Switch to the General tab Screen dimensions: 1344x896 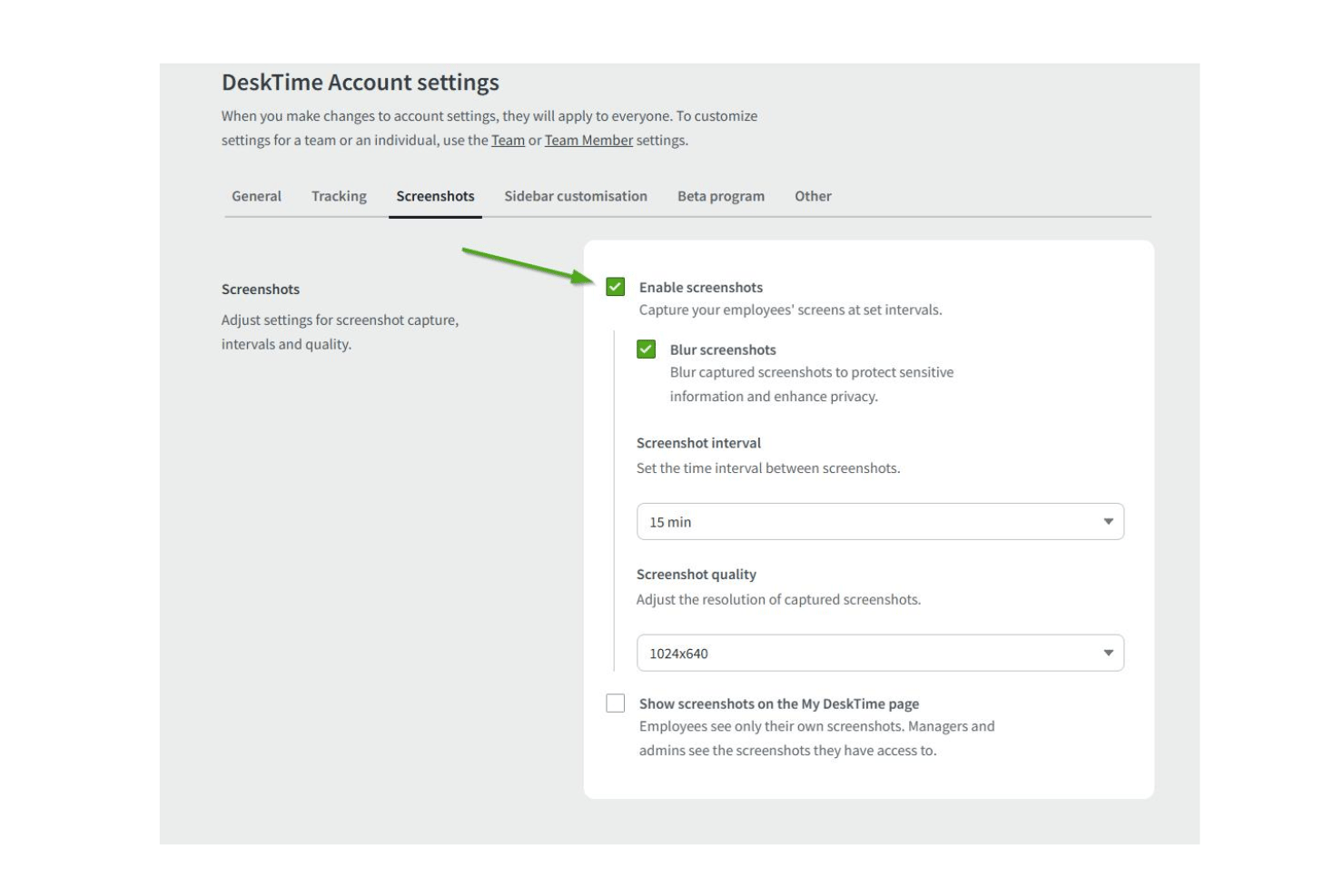(x=256, y=196)
